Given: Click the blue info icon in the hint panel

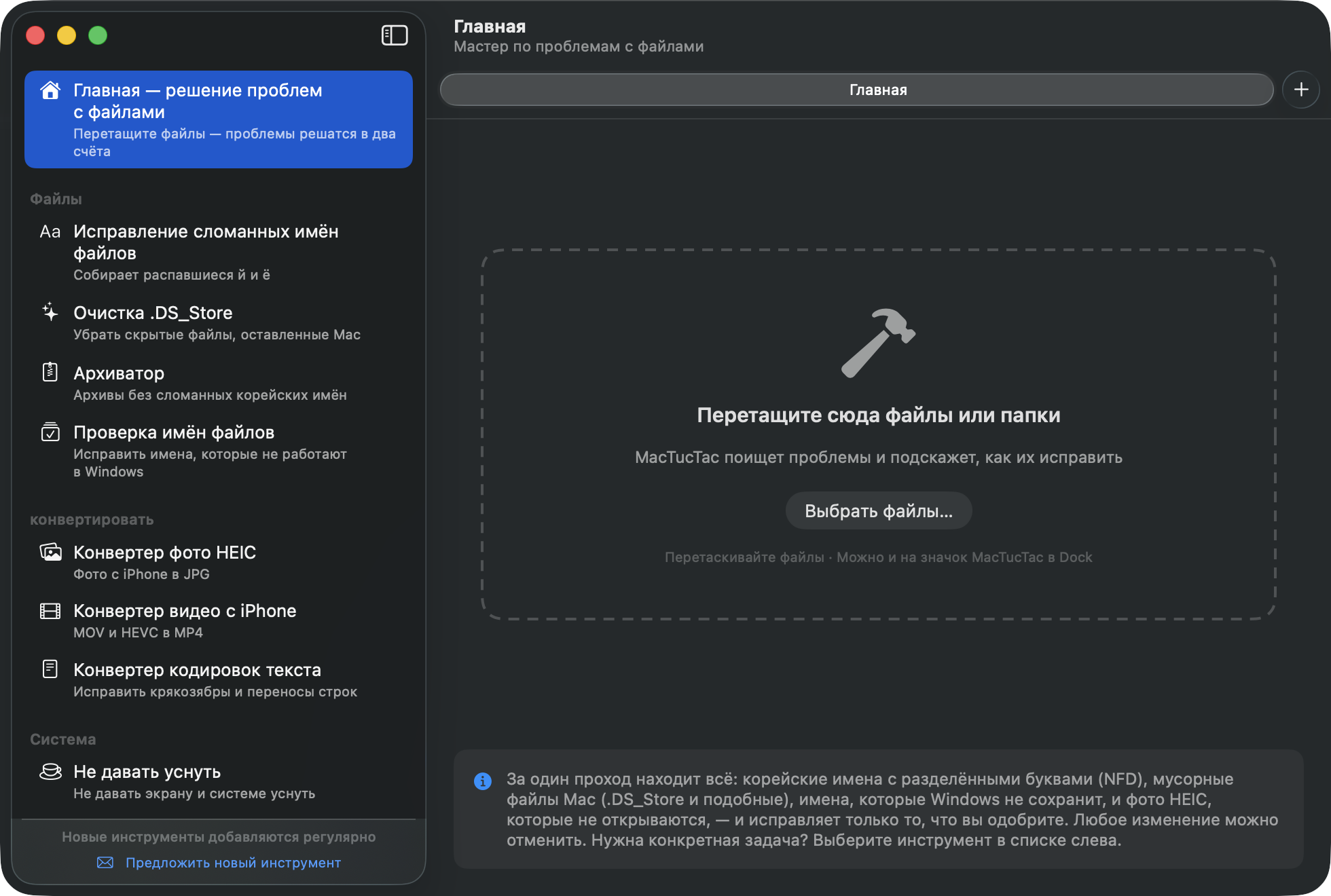Looking at the screenshot, I should [x=483, y=781].
